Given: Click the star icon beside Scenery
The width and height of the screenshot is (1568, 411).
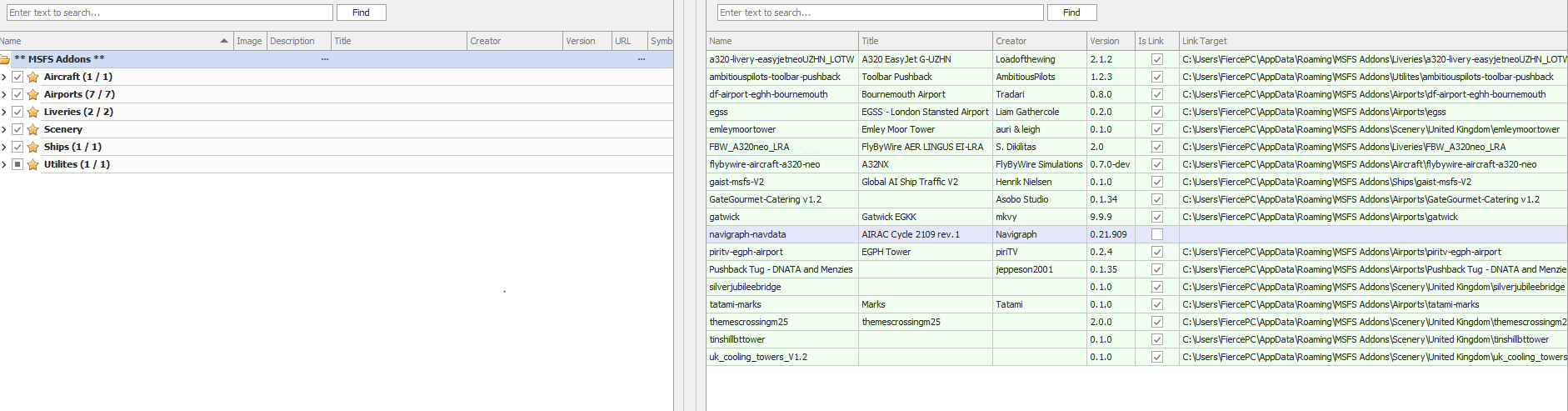Looking at the screenshot, I should (33, 129).
